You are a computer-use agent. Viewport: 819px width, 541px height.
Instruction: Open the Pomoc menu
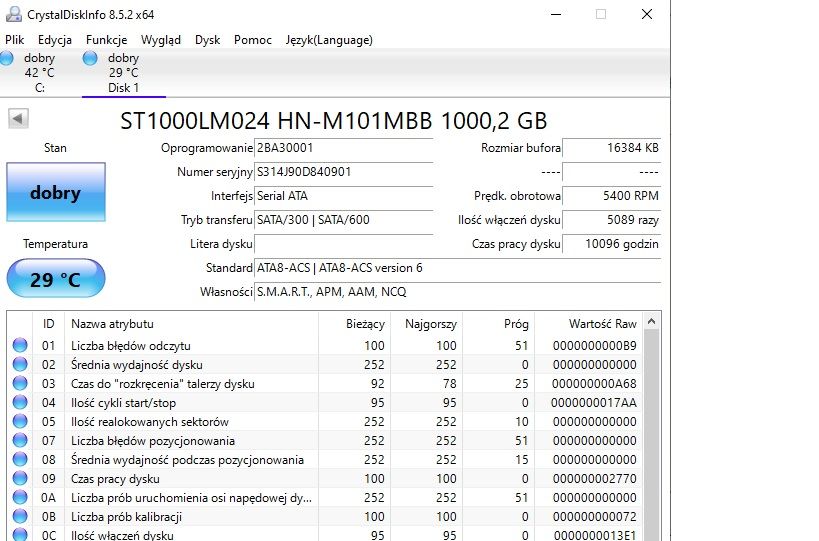(253, 40)
